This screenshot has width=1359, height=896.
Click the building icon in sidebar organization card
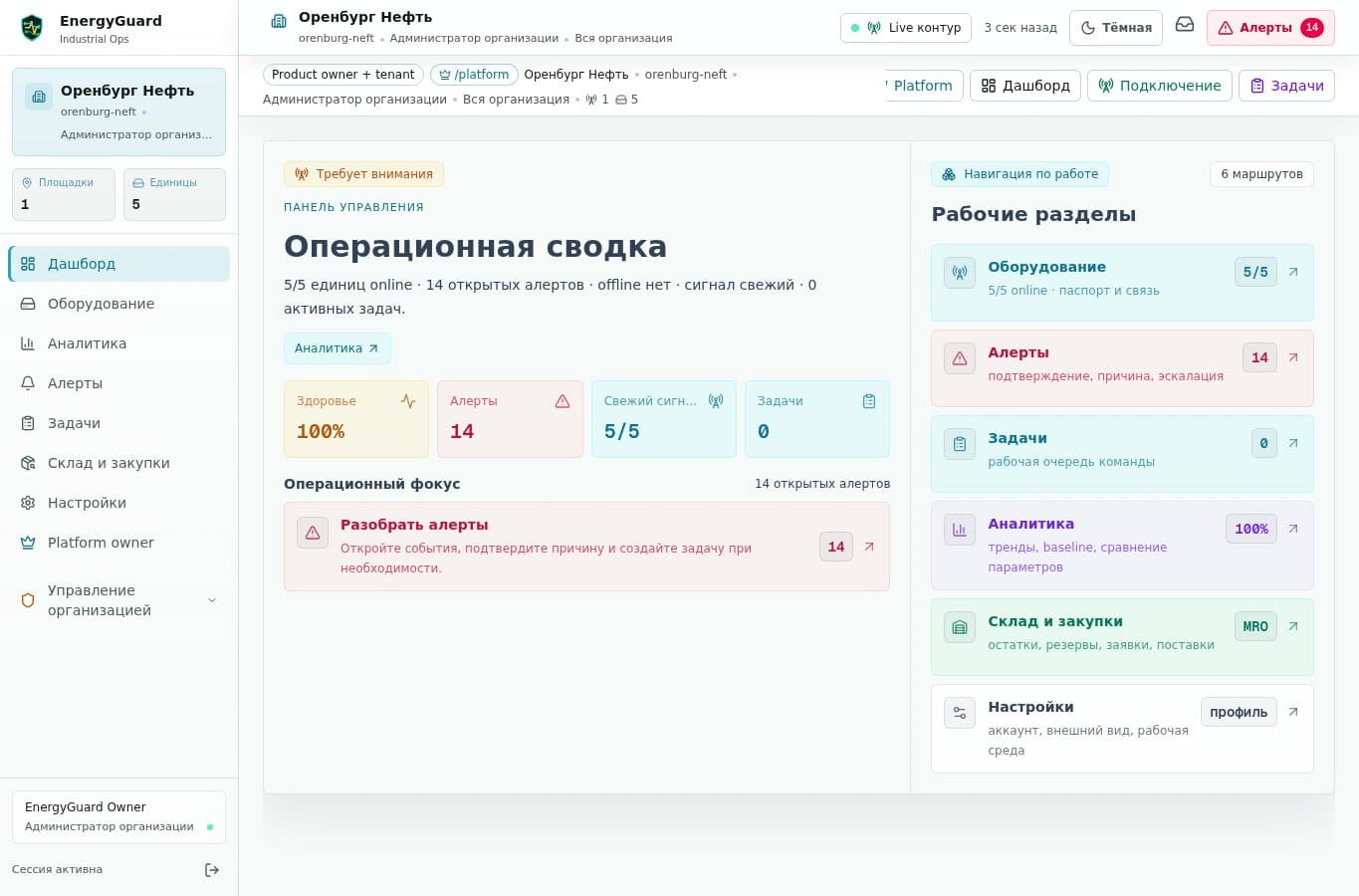pos(39,97)
